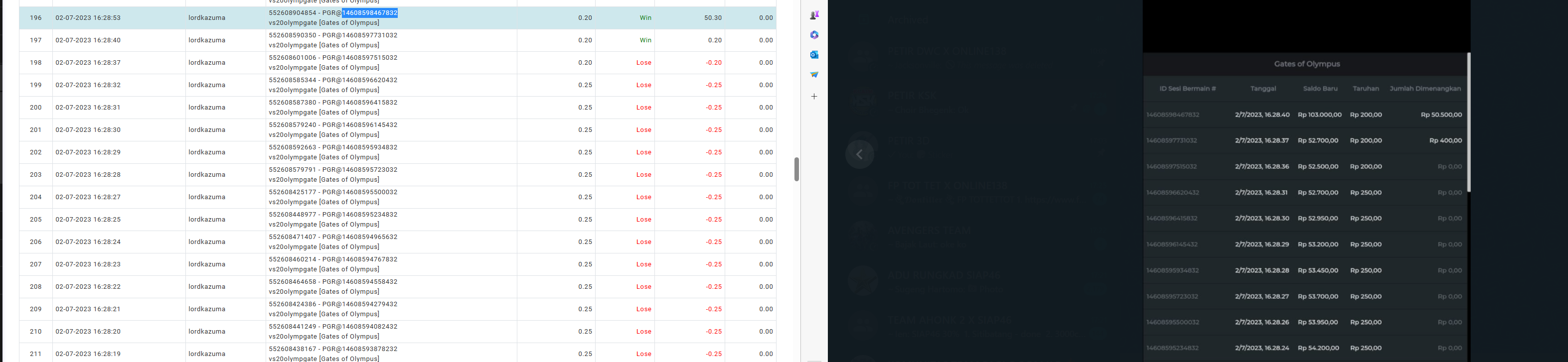The image size is (1568, 362).
Task: Click timestamp 02-07-2023 16:28:40
Action: click(88, 40)
